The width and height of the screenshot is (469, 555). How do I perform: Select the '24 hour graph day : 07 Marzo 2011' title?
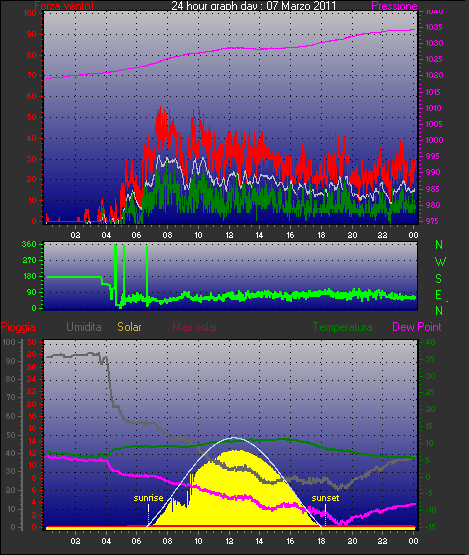253,5
